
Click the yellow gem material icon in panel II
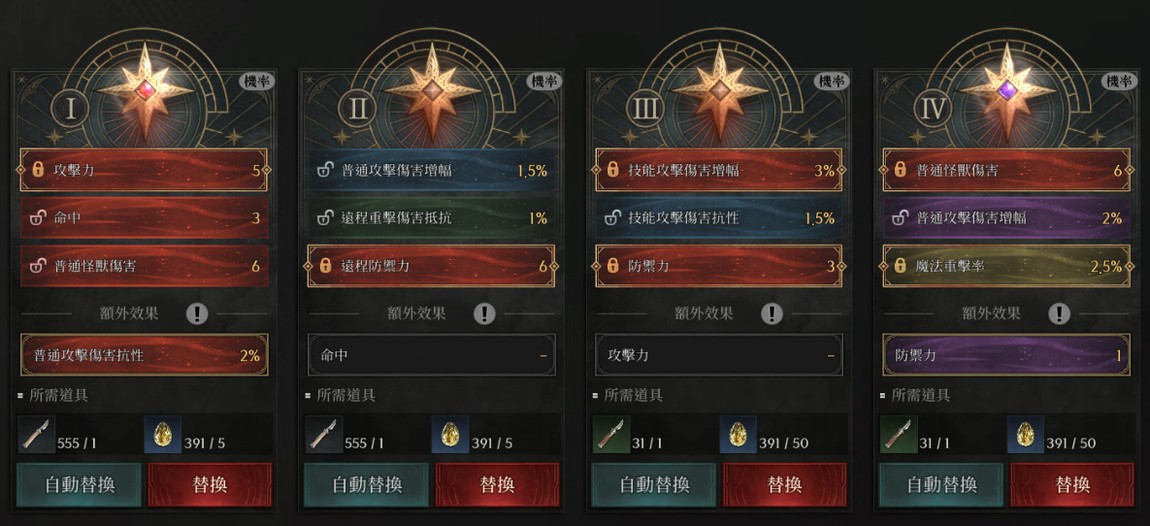(x=450, y=434)
